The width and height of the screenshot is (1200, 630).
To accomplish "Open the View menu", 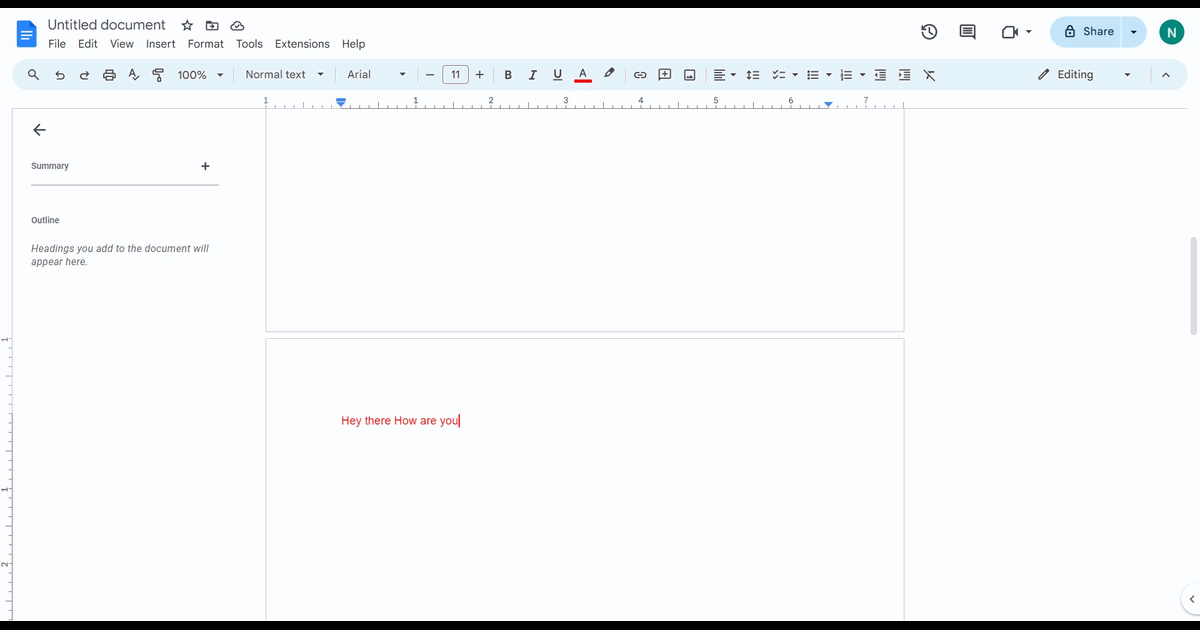I will pyautogui.click(x=122, y=44).
